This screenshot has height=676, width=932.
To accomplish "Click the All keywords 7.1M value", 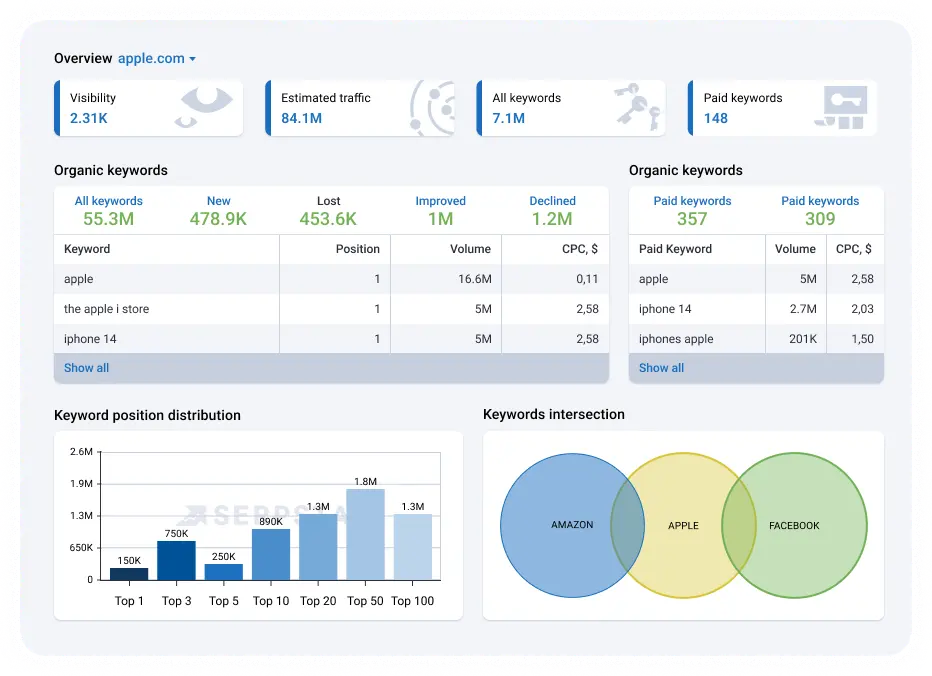I will [x=509, y=118].
